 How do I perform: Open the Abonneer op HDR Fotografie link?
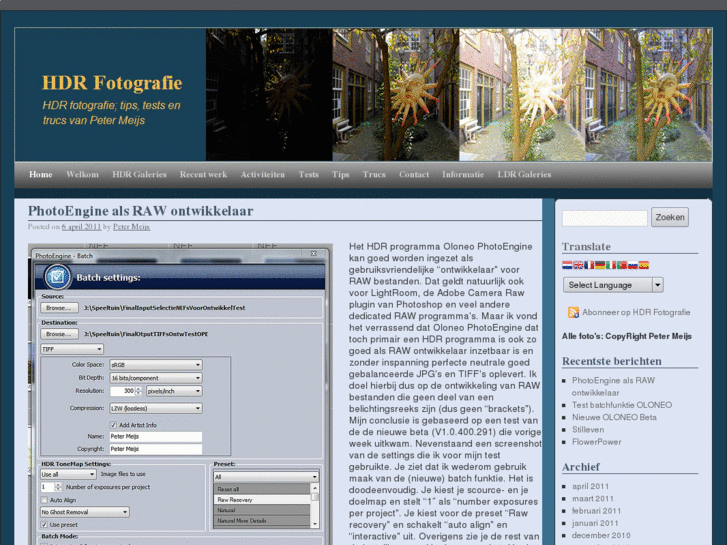636,312
